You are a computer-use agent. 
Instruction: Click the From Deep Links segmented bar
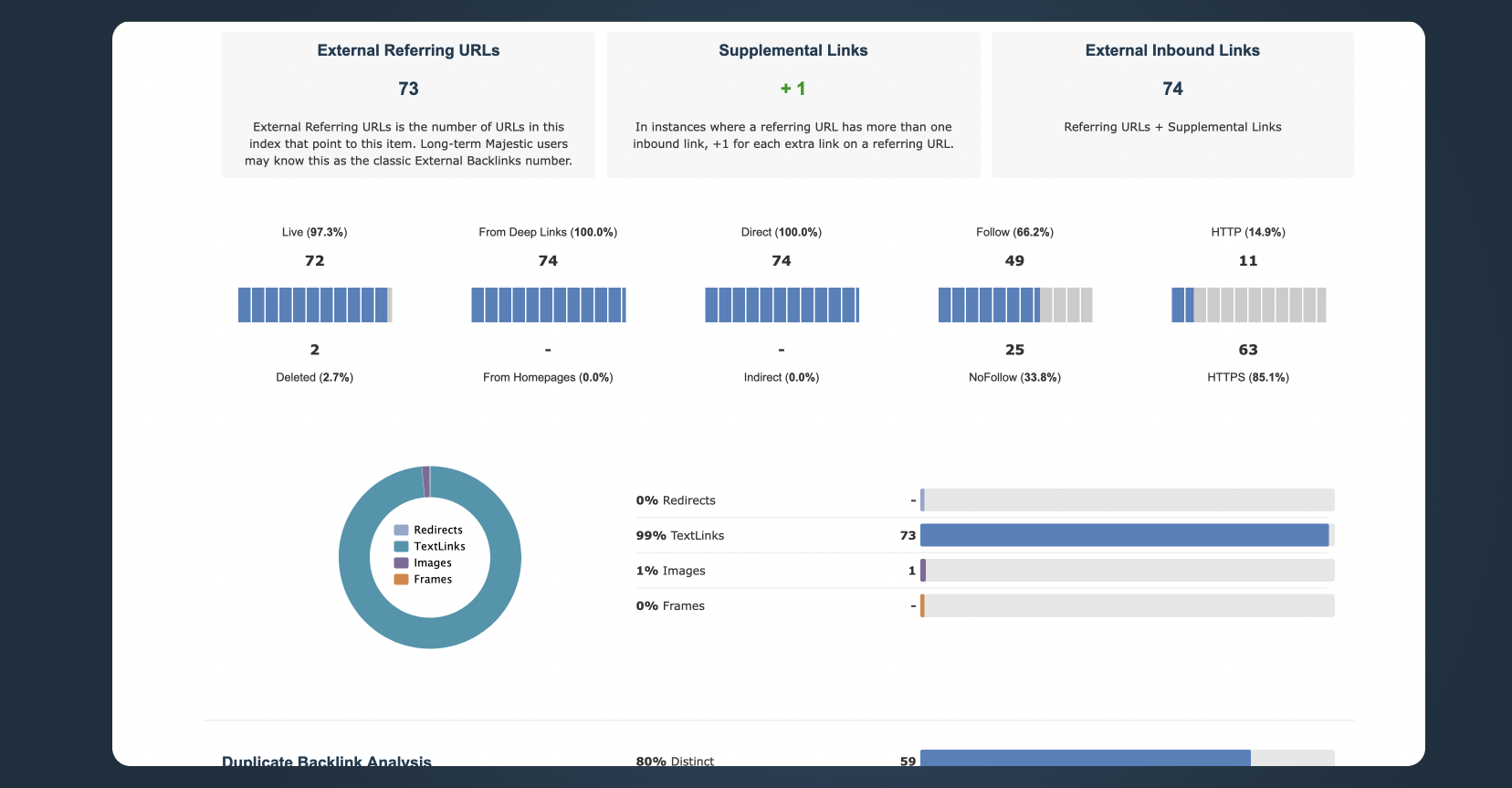[549, 305]
